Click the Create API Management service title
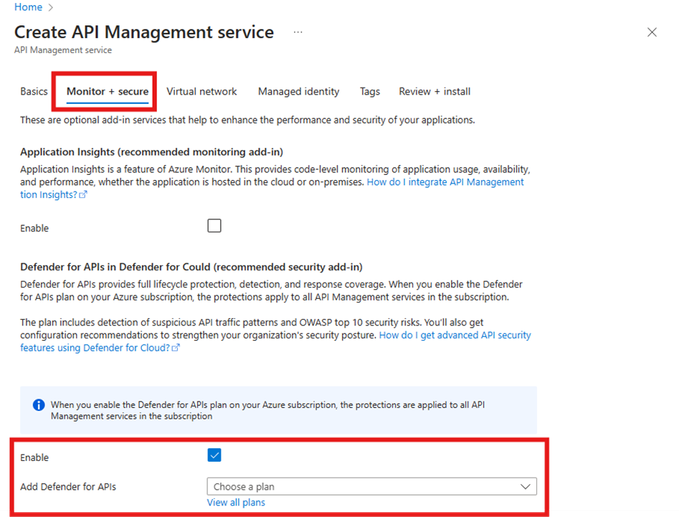The height and width of the screenshot is (517, 679). [144, 32]
